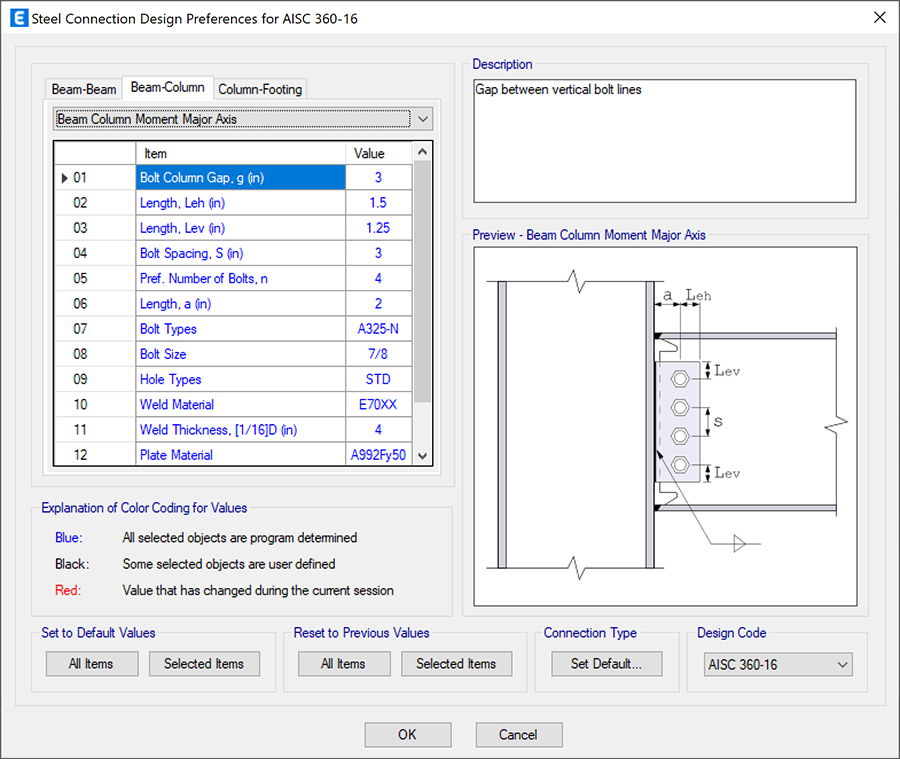
Task: Switch to the Column-Footing tab
Action: [260, 89]
